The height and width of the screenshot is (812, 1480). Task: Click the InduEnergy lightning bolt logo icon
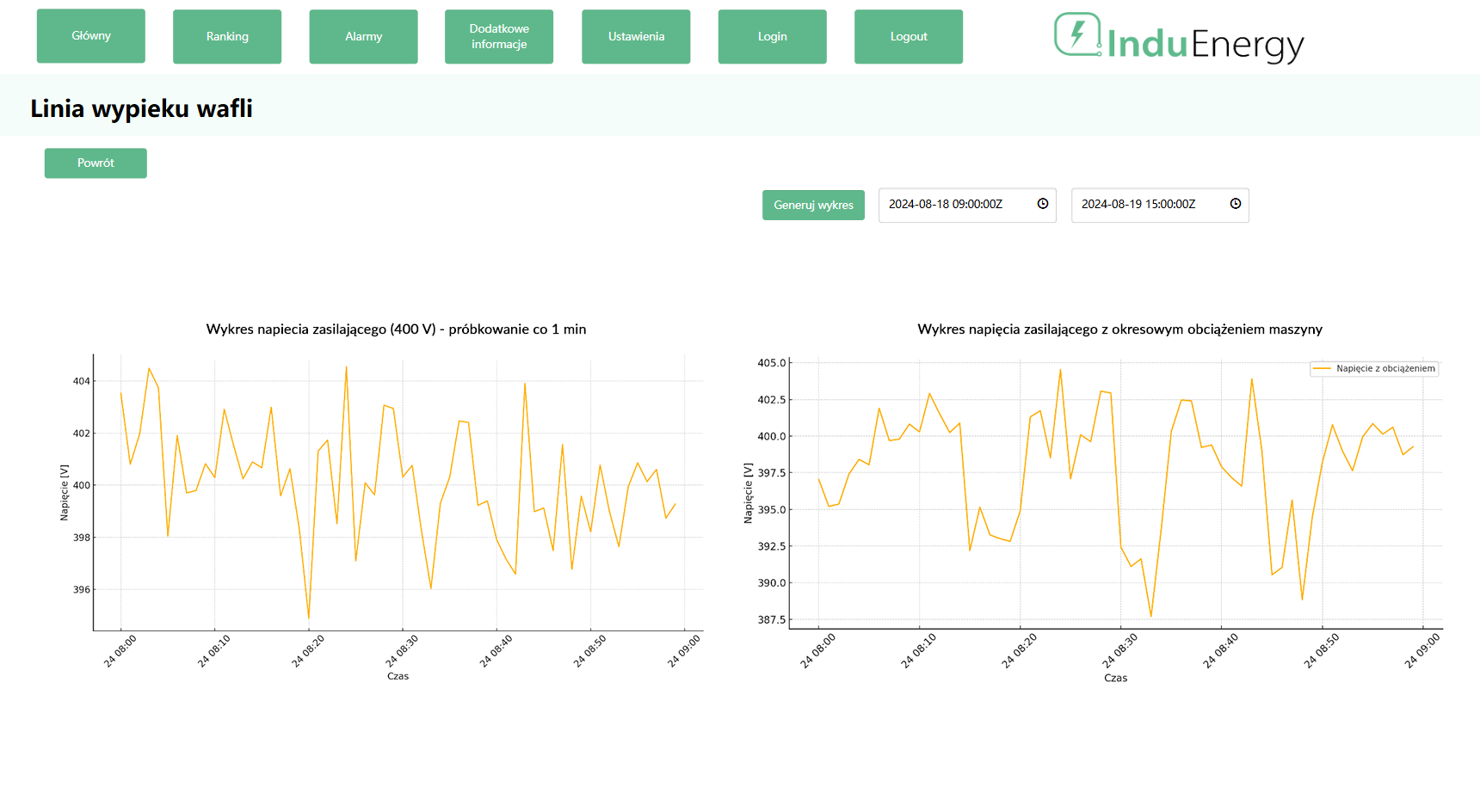pyautogui.click(x=1077, y=34)
